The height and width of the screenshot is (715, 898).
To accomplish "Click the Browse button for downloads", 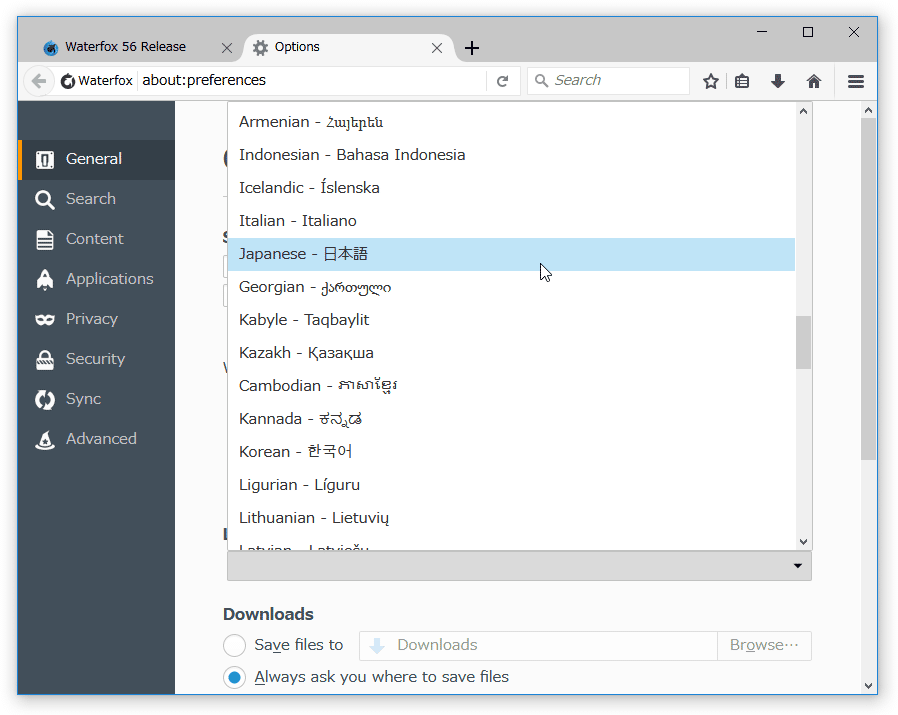I will click(764, 646).
